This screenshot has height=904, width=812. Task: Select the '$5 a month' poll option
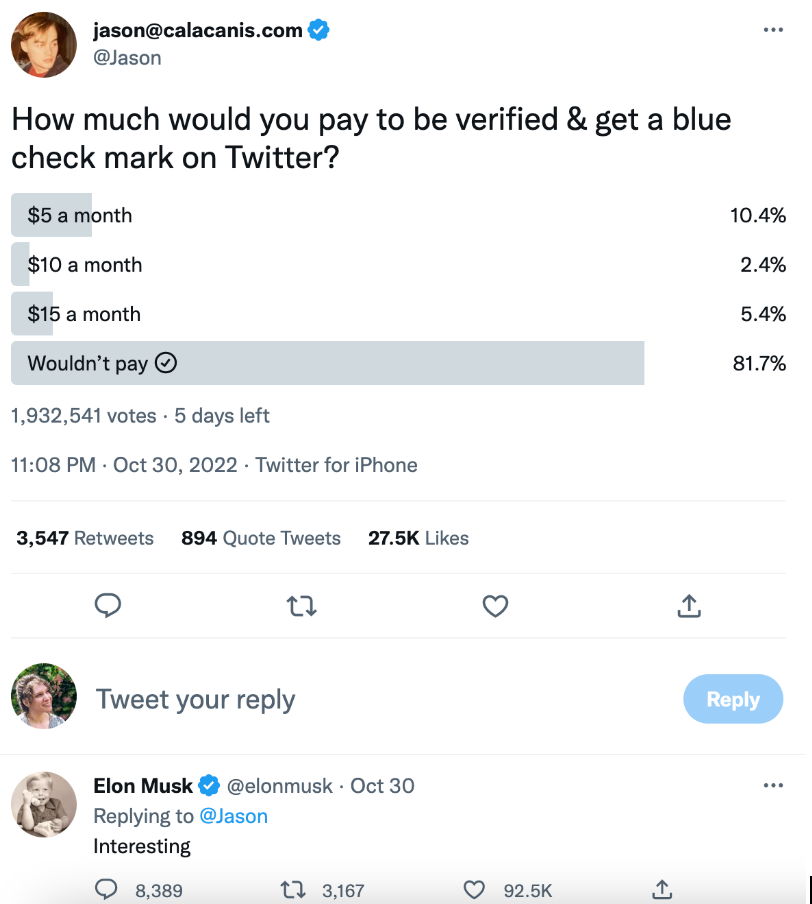80,215
